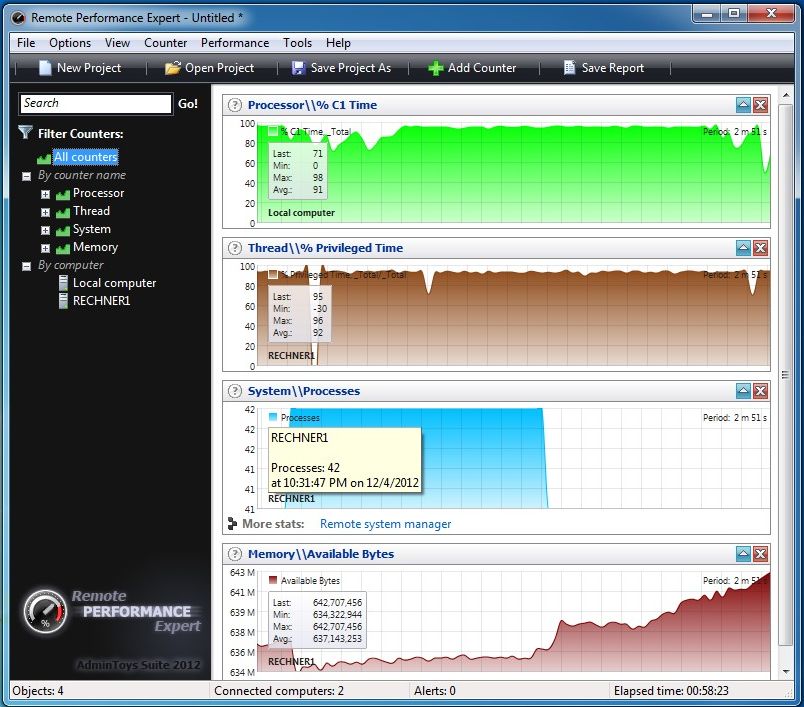The width and height of the screenshot is (804, 707).
Task: Select All counters in the filter tree
Action: point(86,157)
